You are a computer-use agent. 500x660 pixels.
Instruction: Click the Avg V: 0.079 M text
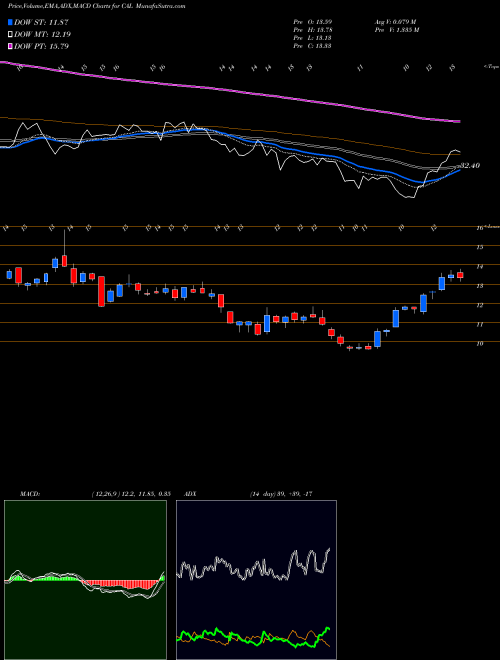coord(395,22)
